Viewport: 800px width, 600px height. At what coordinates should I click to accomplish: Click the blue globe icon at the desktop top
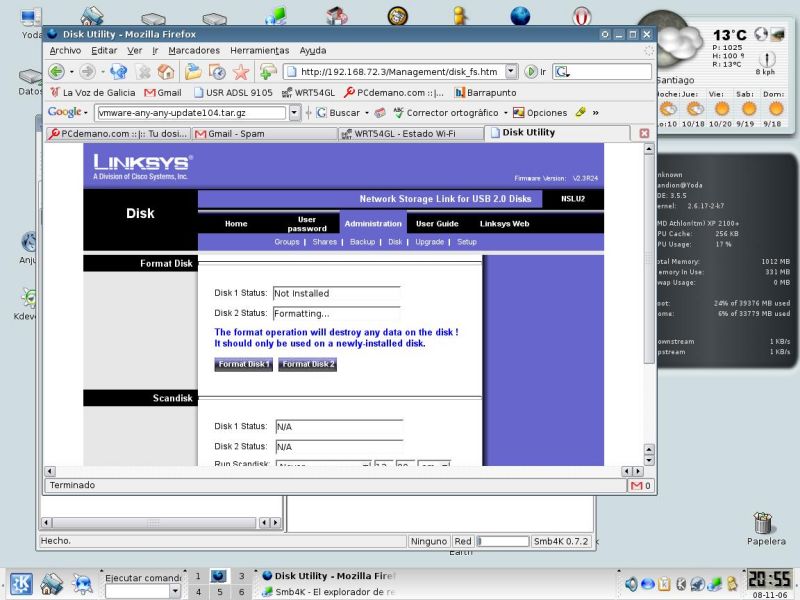(520, 16)
